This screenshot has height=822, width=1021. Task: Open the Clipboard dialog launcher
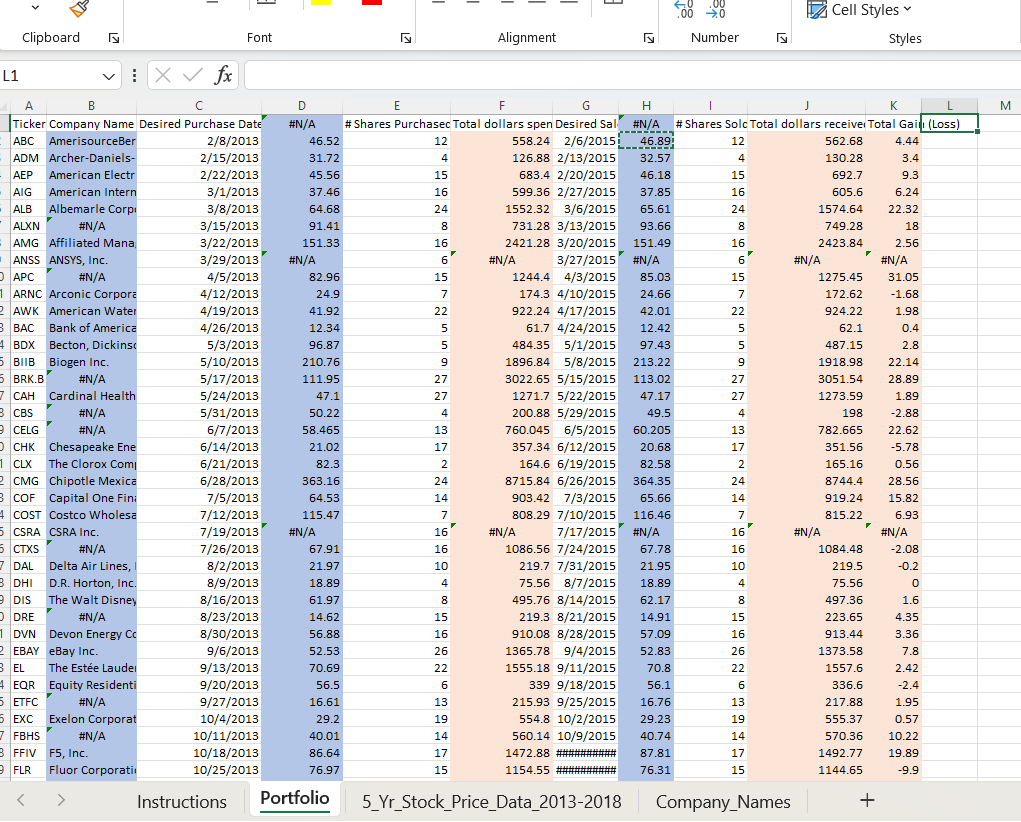click(114, 38)
